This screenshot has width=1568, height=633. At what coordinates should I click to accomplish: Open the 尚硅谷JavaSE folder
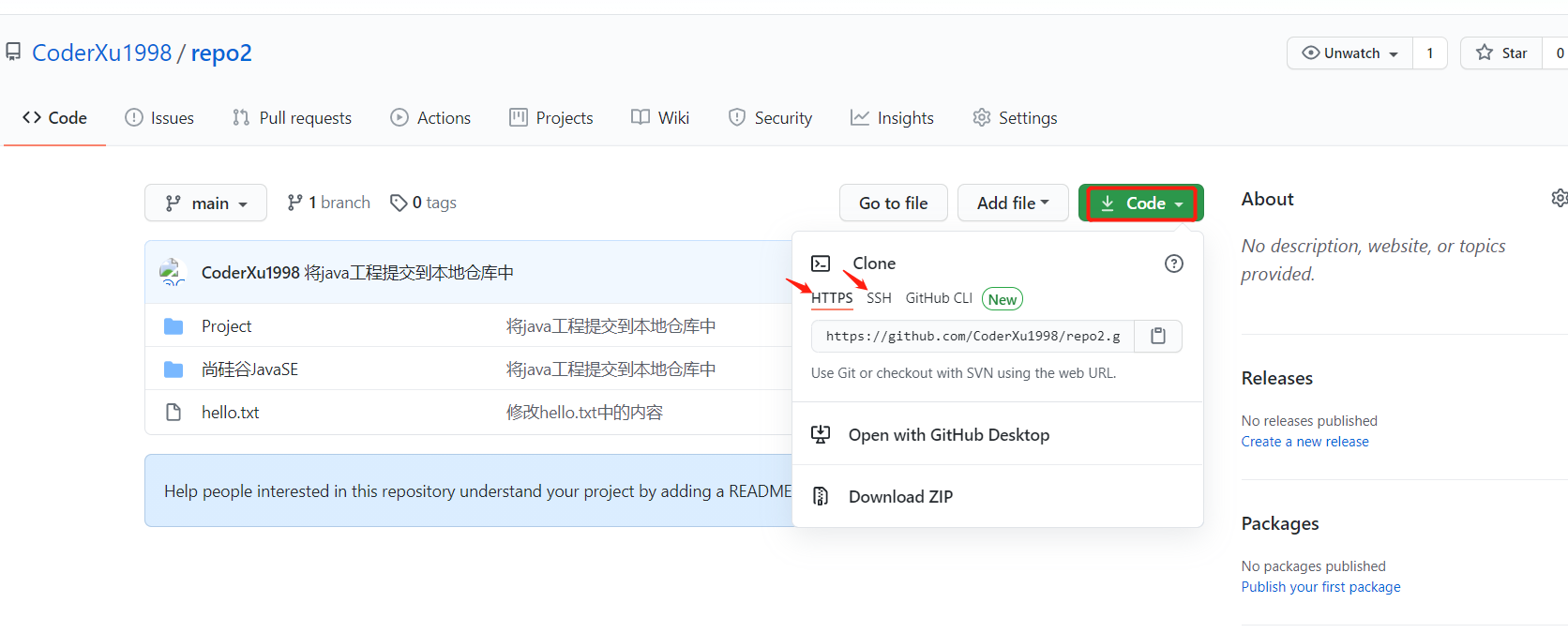pyautogui.click(x=249, y=369)
